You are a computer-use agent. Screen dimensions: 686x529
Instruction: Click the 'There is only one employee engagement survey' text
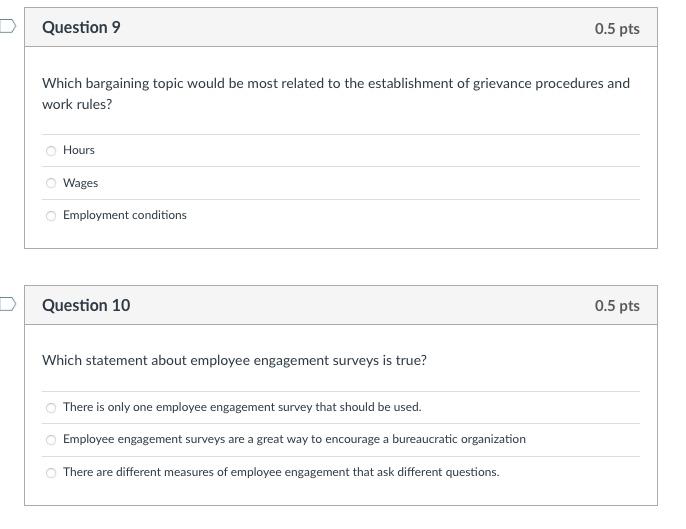242,407
